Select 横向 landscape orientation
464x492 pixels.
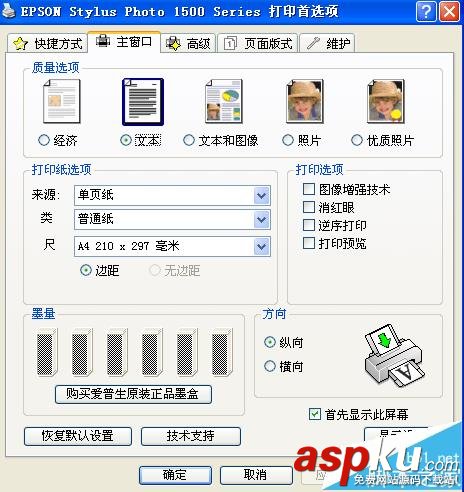tap(270, 366)
